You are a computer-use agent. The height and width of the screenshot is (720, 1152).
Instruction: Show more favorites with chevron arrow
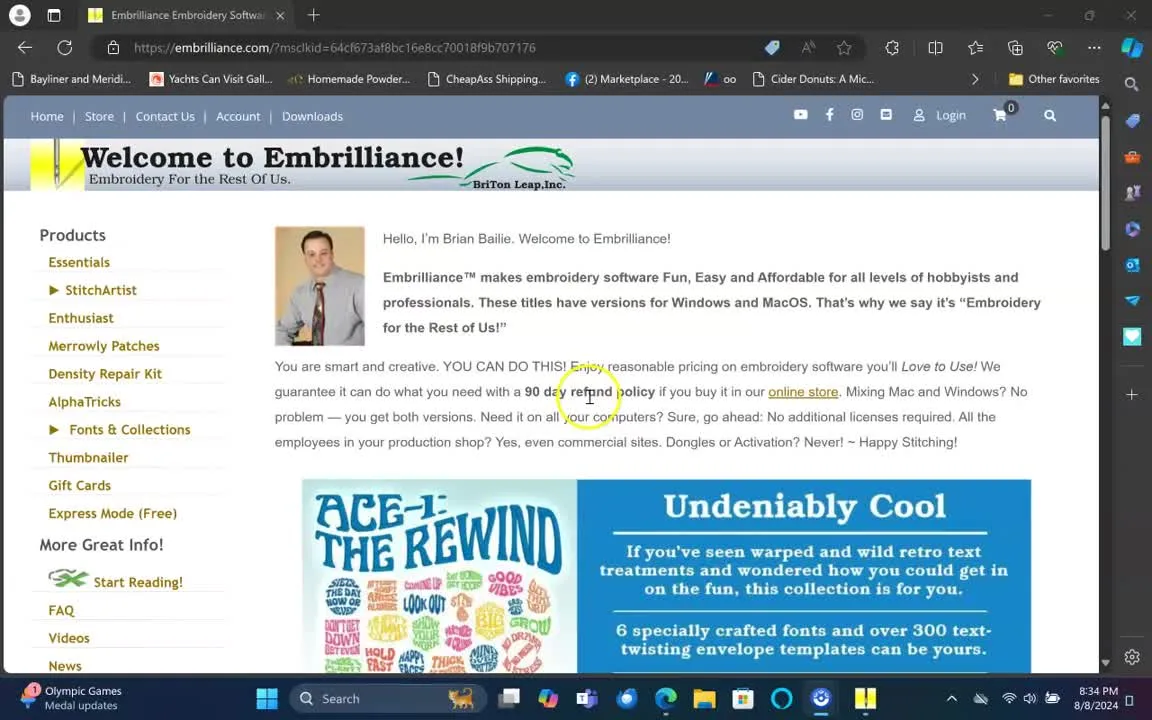pos(975,79)
